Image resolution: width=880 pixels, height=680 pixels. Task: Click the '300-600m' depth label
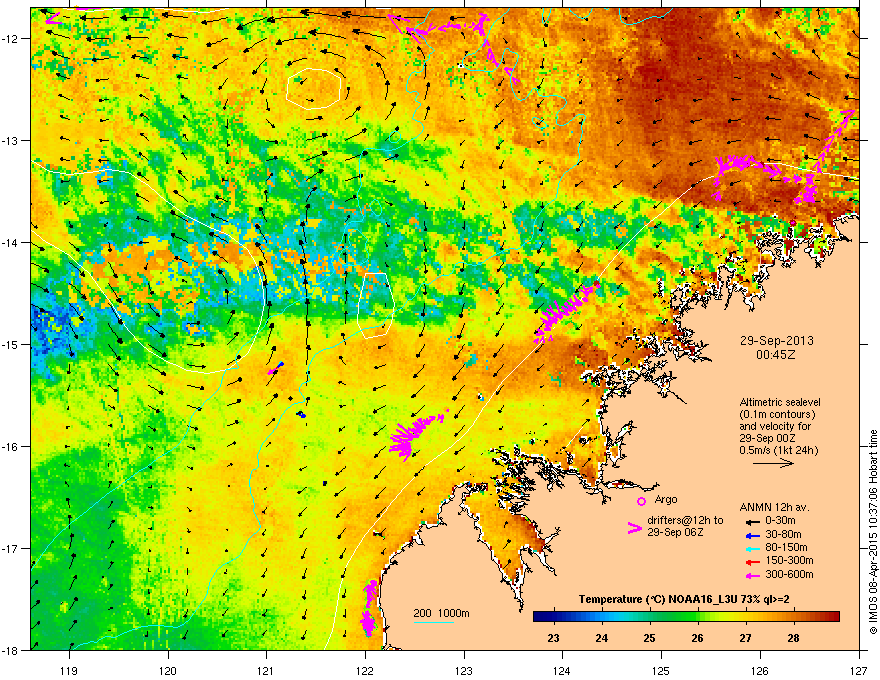(789, 574)
